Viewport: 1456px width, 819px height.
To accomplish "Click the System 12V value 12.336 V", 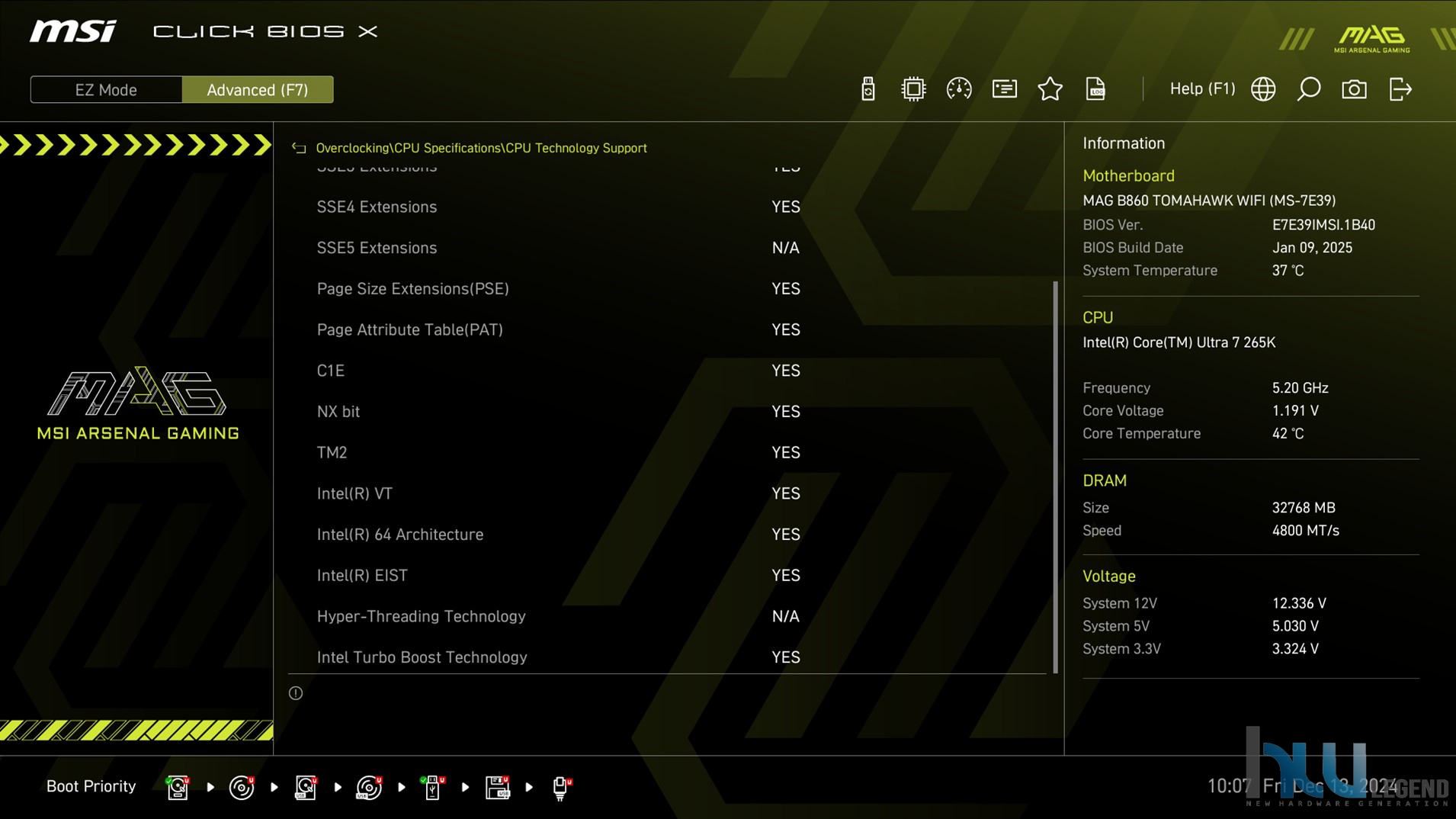I will coord(1299,603).
